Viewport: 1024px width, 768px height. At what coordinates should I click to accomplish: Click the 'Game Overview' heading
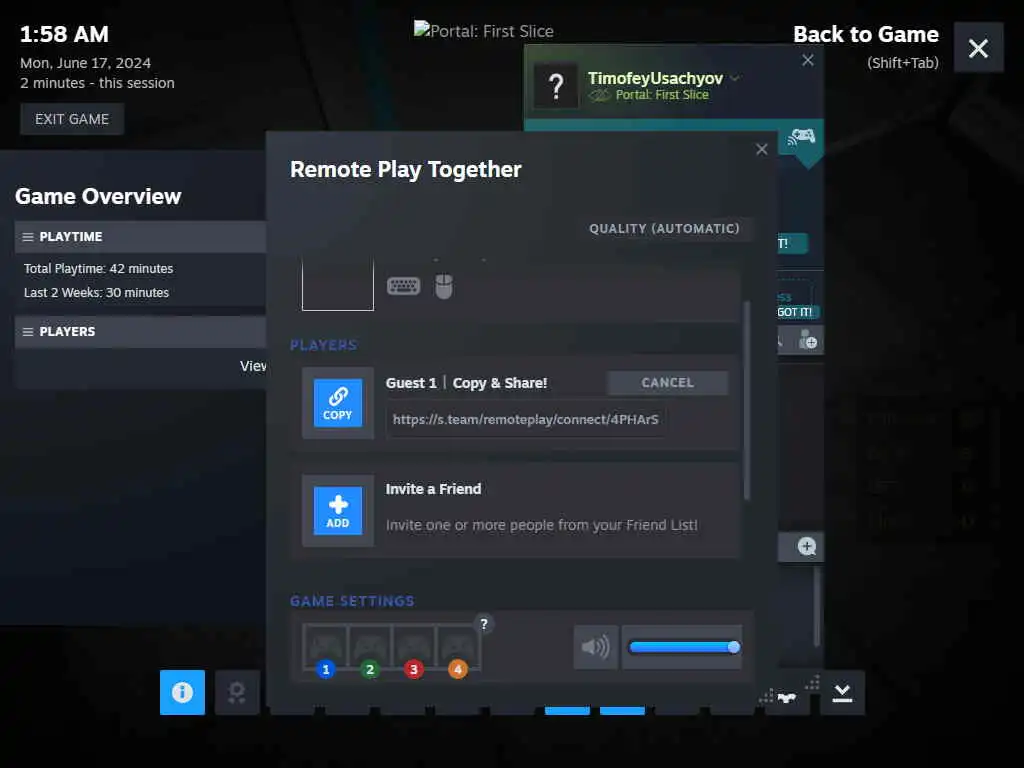click(x=98, y=197)
